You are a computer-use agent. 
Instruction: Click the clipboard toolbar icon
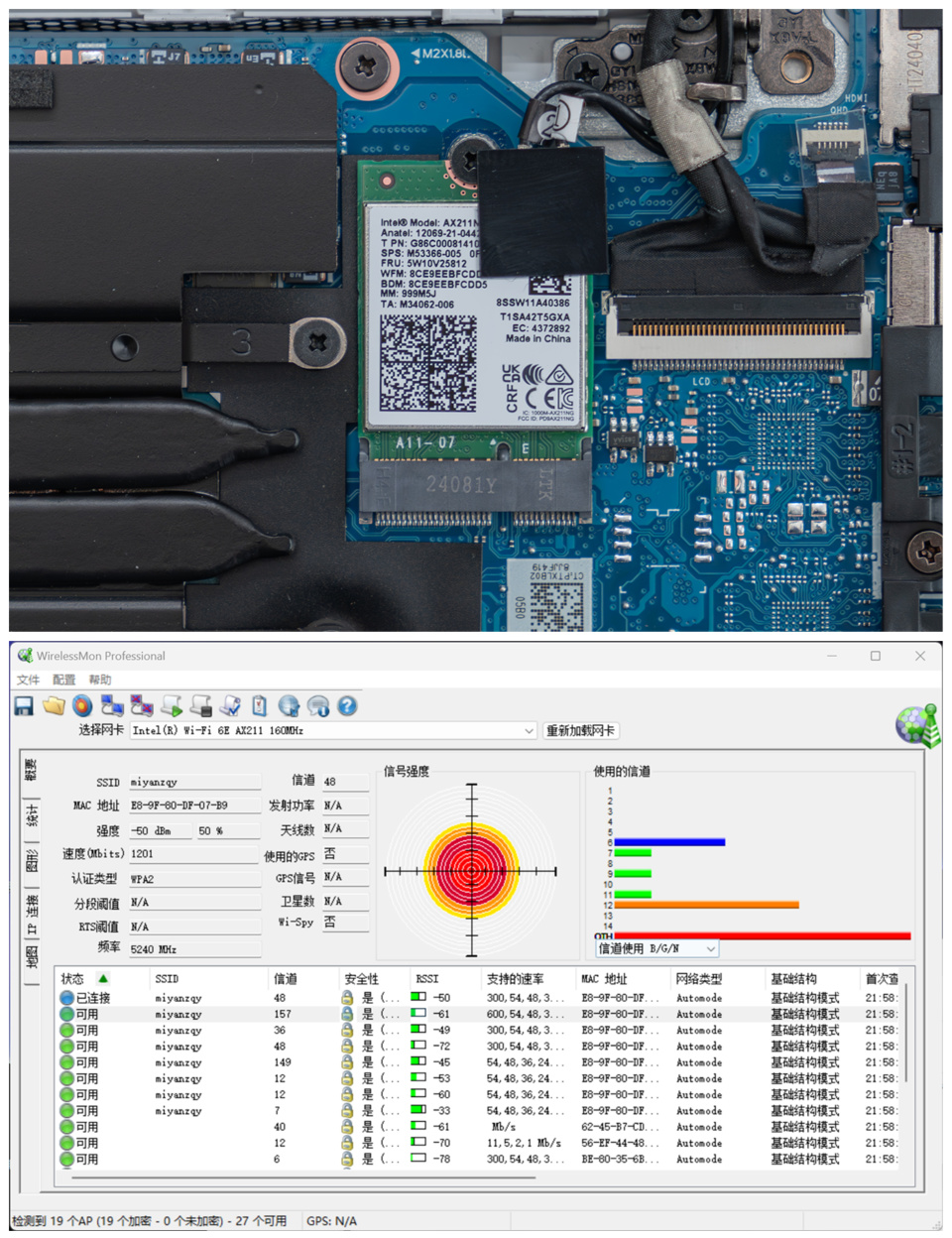coord(259,705)
